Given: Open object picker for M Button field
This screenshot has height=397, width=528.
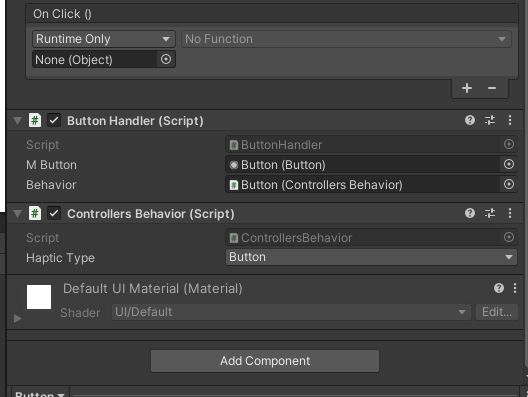Looking at the screenshot, I should click(x=509, y=165).
